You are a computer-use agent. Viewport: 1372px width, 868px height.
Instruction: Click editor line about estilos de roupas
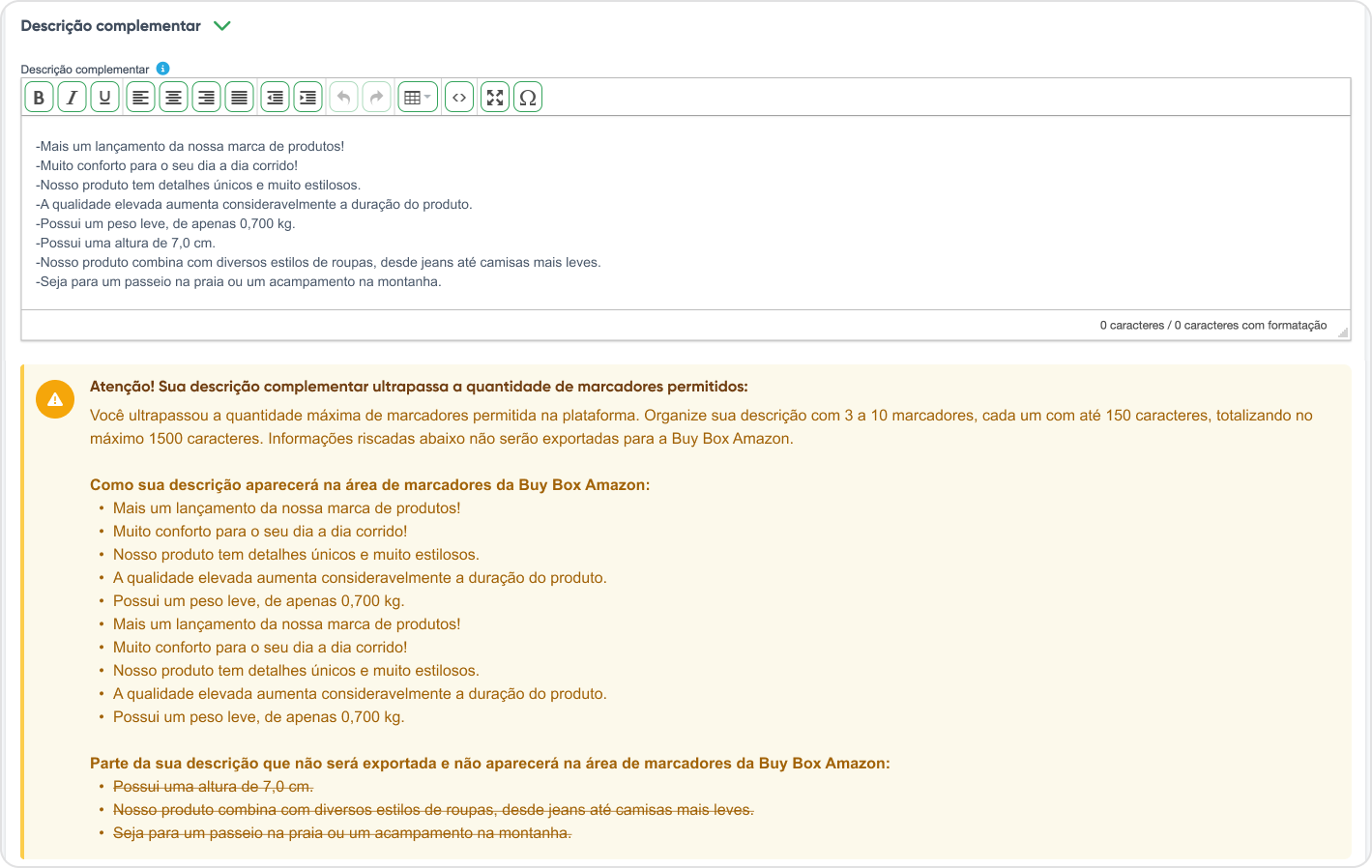pos(318,263)
